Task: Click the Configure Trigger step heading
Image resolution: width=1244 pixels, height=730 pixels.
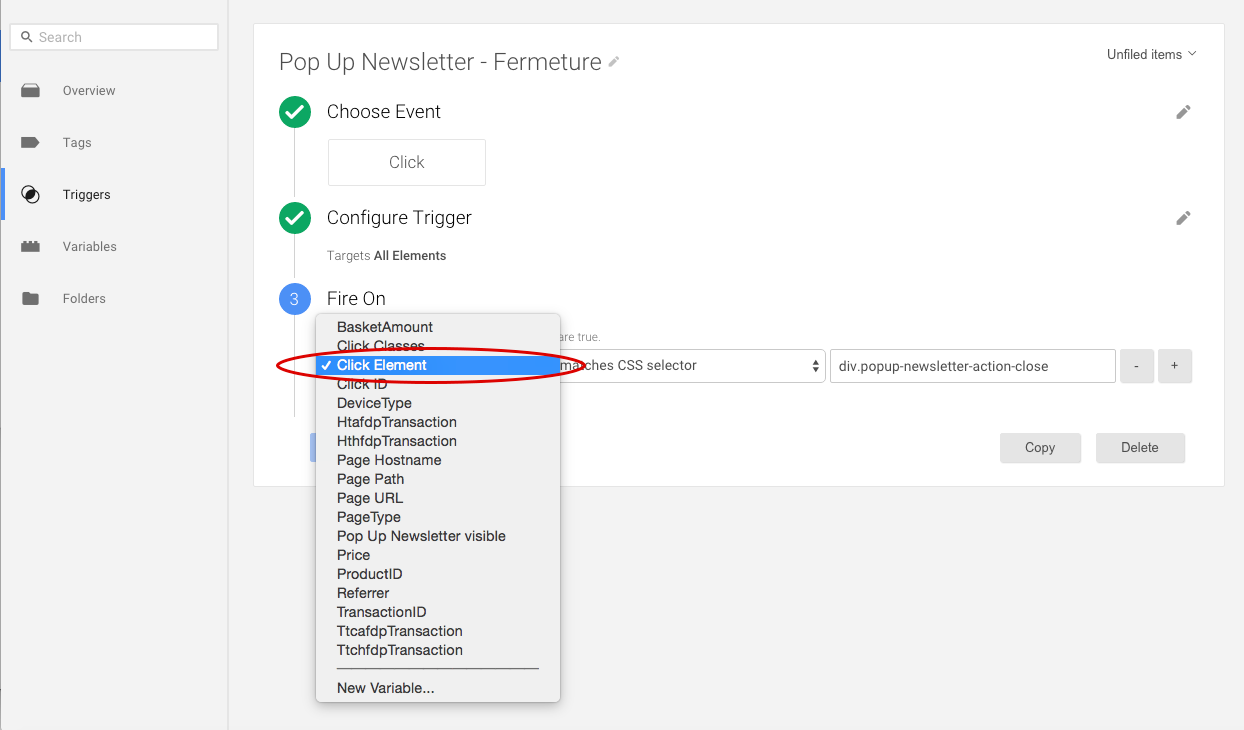Action: point(399,218)
